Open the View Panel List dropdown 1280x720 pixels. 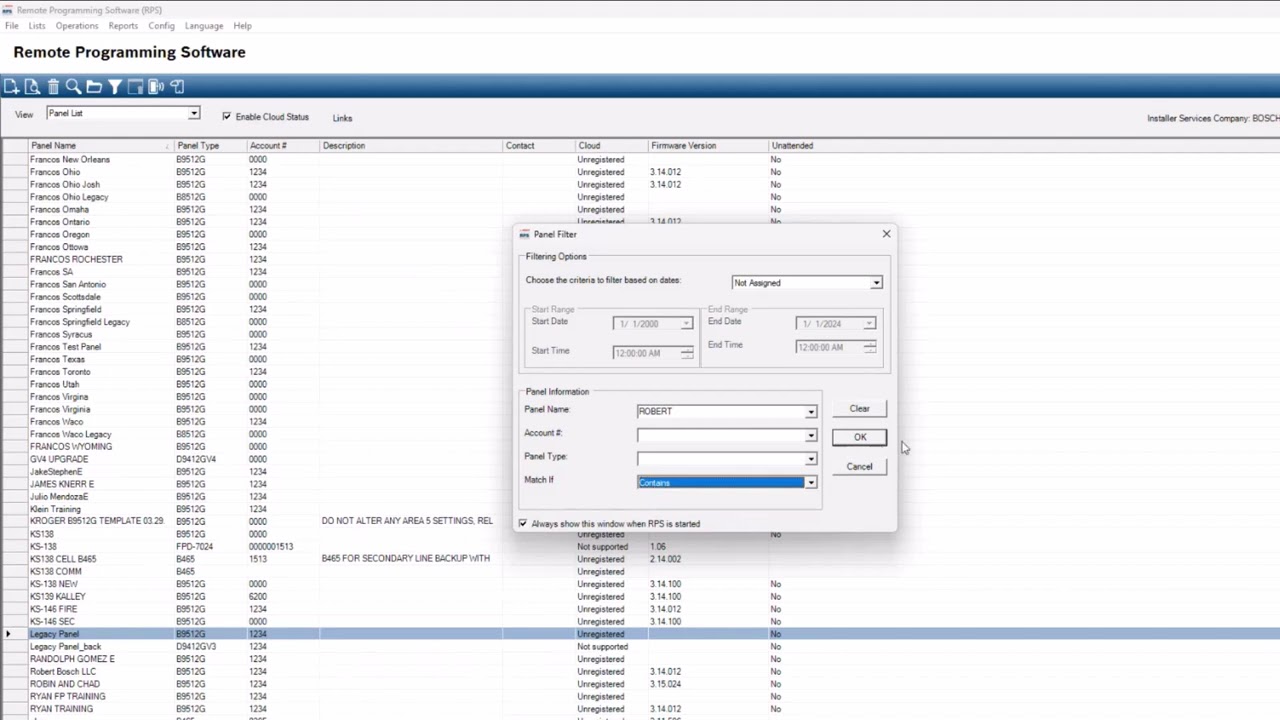click(194, 113)
